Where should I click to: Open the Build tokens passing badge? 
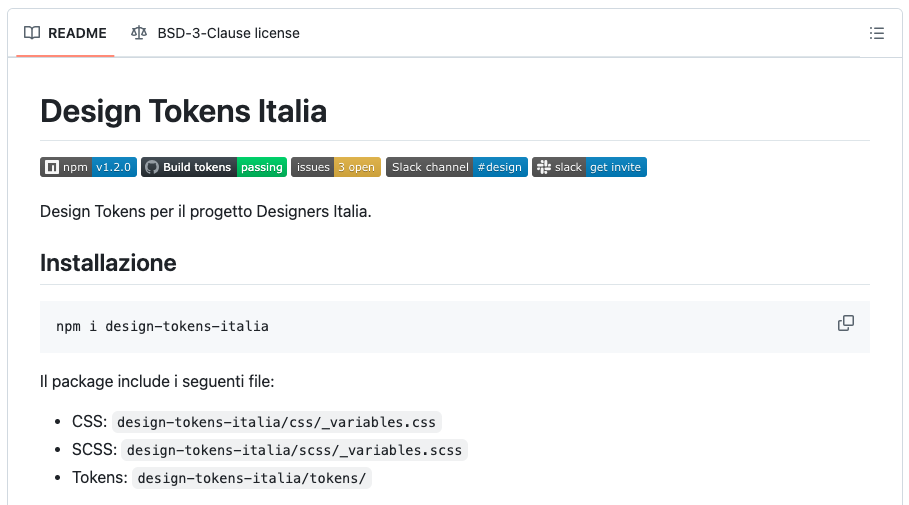[x=214, y=167]
